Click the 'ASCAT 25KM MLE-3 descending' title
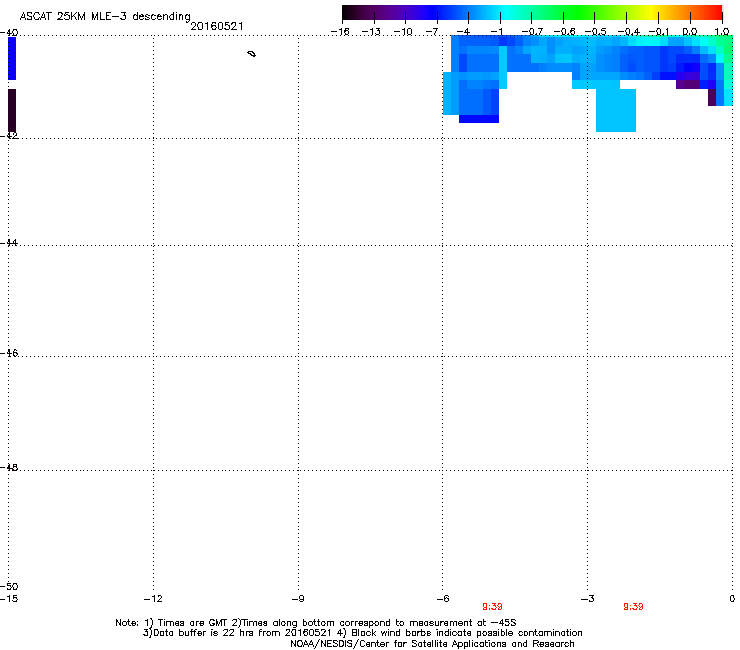The image size is (740, 650). pos(105,17)
